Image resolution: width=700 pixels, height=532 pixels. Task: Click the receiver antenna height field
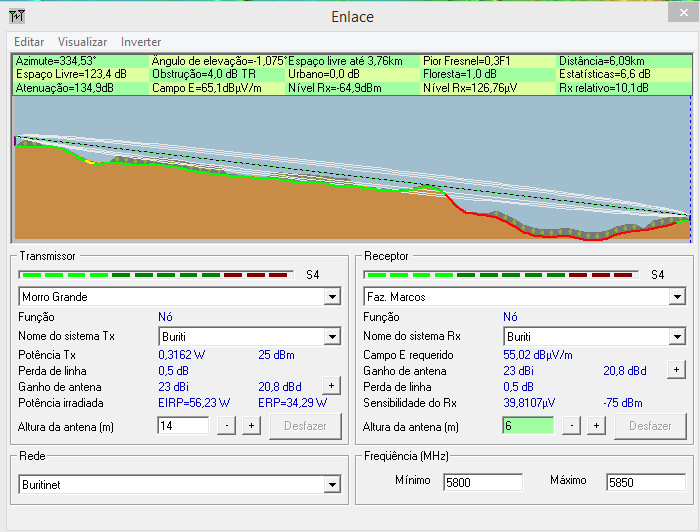(x=527, y=426)
